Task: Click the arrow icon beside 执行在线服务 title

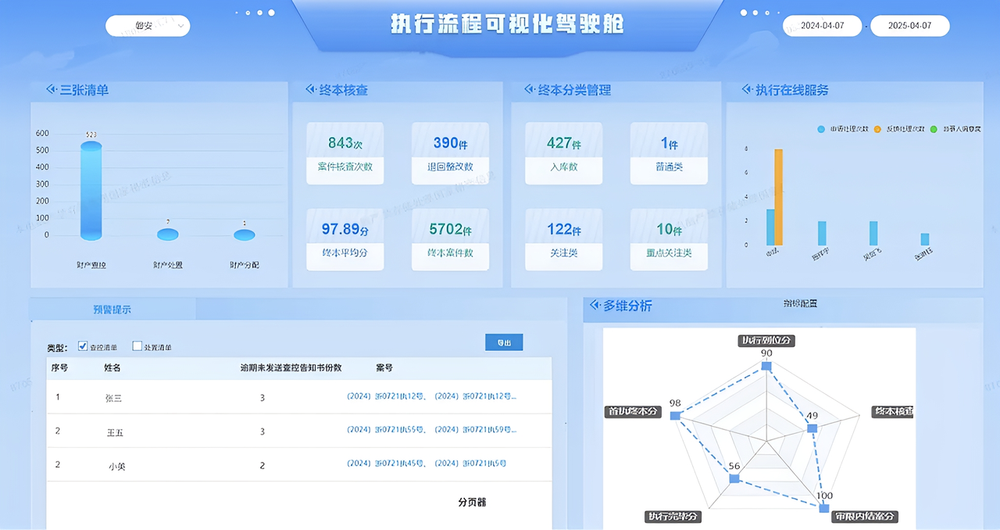Action: tap(747, 89)
